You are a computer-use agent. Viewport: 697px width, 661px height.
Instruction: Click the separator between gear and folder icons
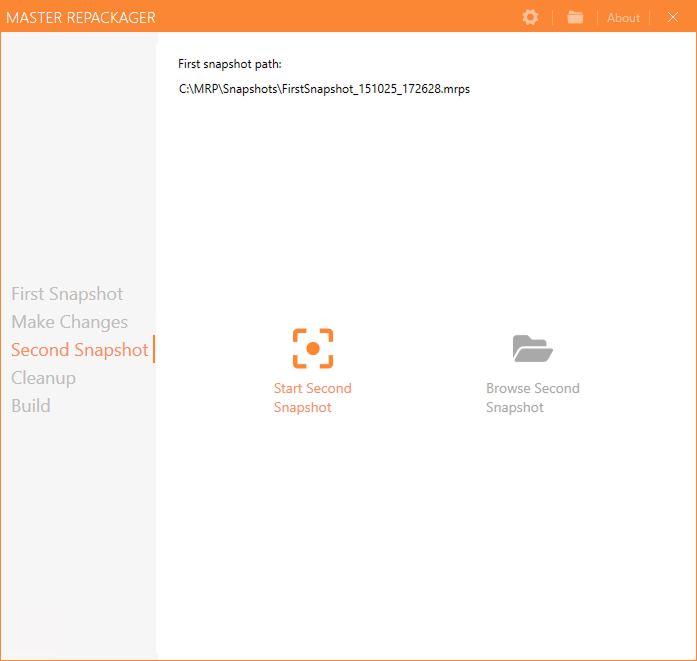coord(552,18)
